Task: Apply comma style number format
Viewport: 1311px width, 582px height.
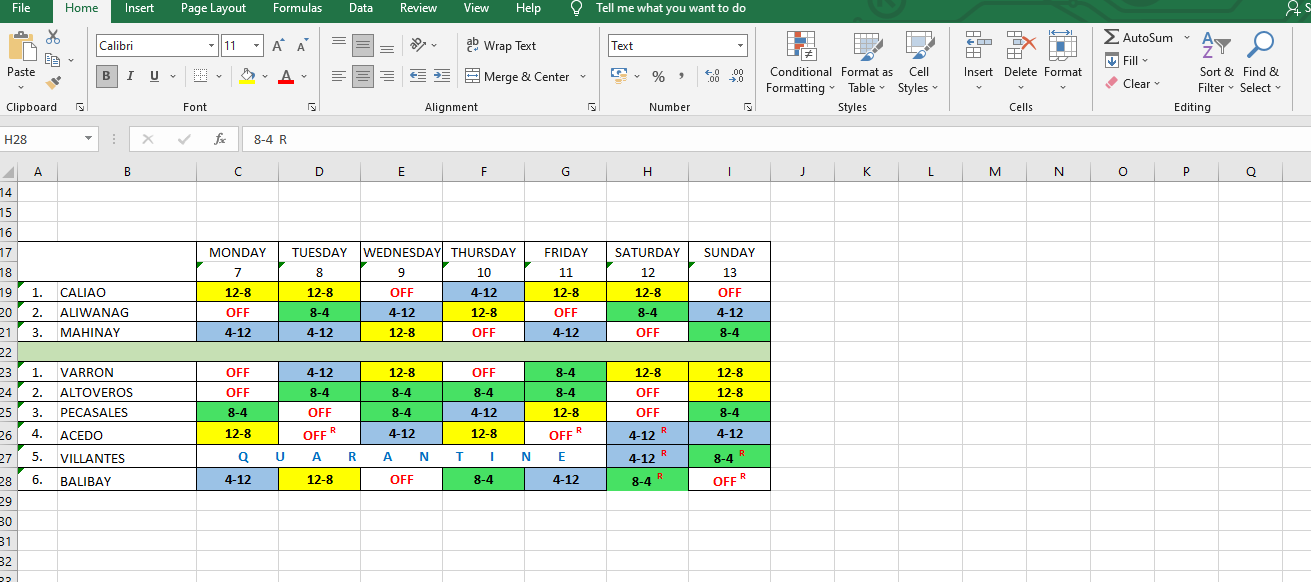Action: pos(682,76)
